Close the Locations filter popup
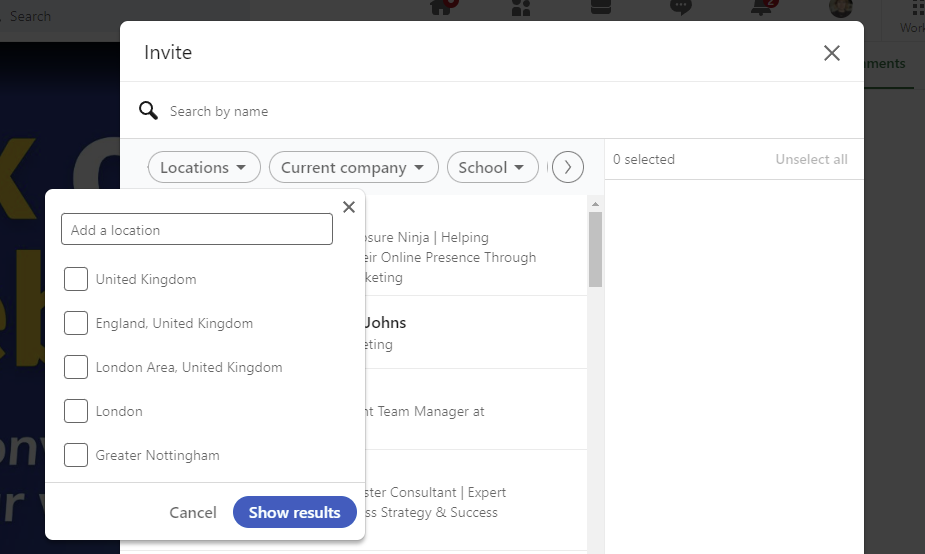Viewport: 925px width, 554px height. (x=349, y=207)
